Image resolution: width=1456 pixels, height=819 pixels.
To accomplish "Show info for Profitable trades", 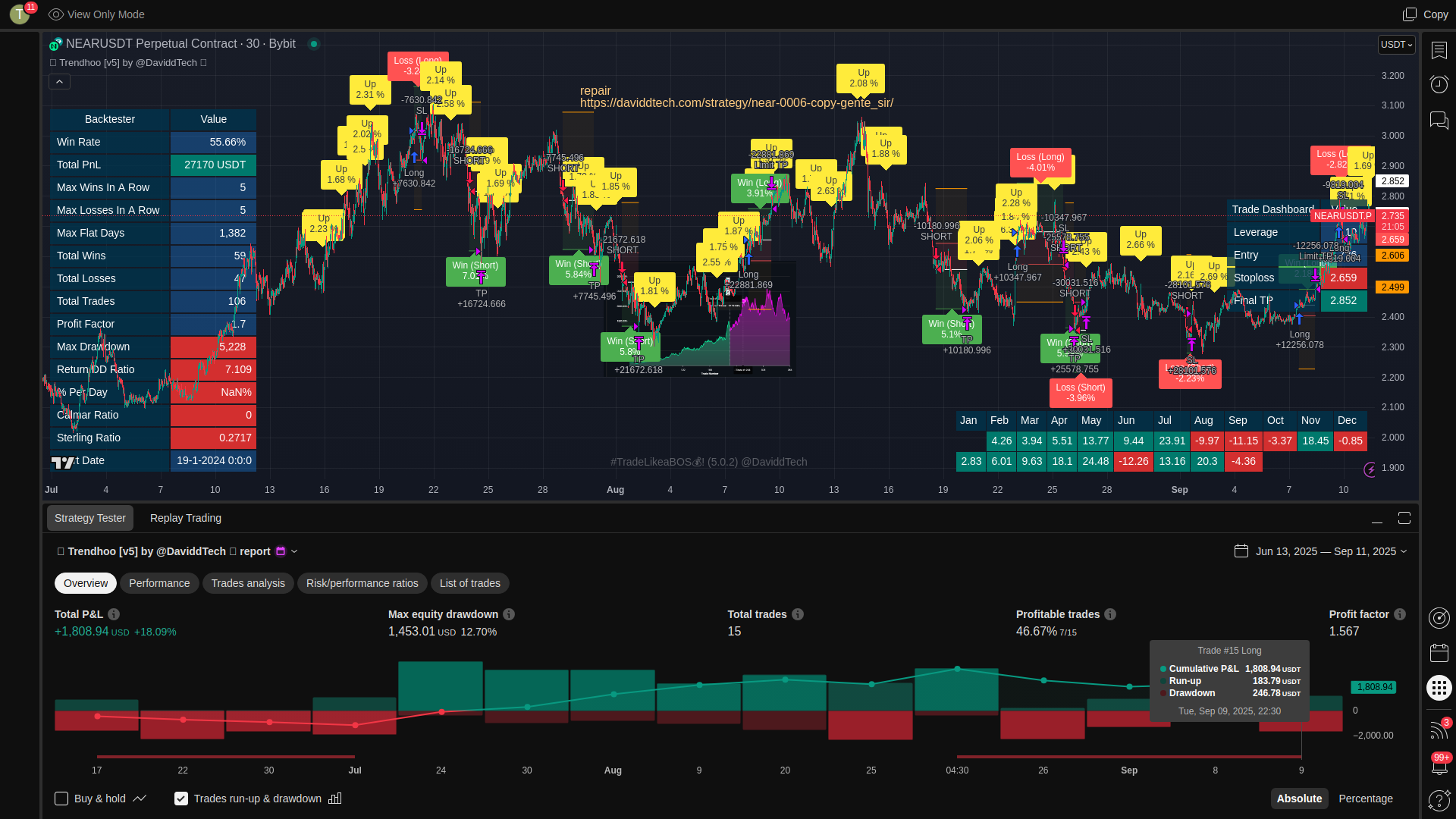I will [x=1110, y=614].
